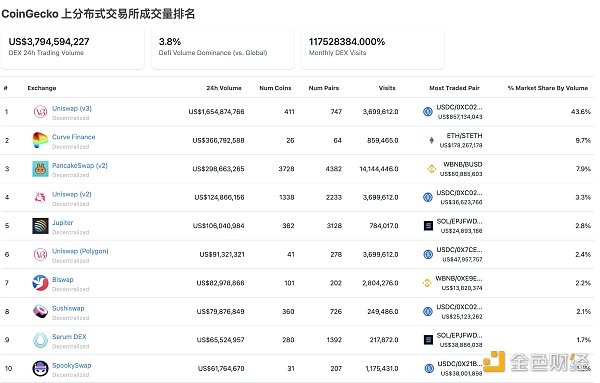Sort by the Visits column header
The width and height of the screenshot is (600, 383).
tap(387, 88)
